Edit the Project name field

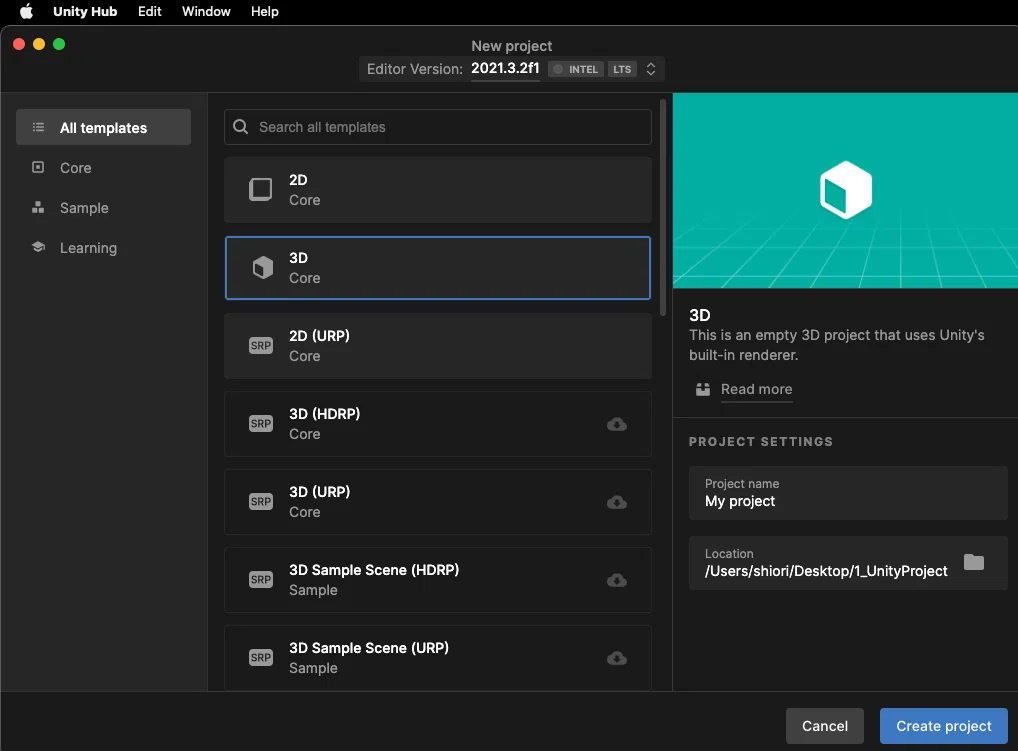848,493
